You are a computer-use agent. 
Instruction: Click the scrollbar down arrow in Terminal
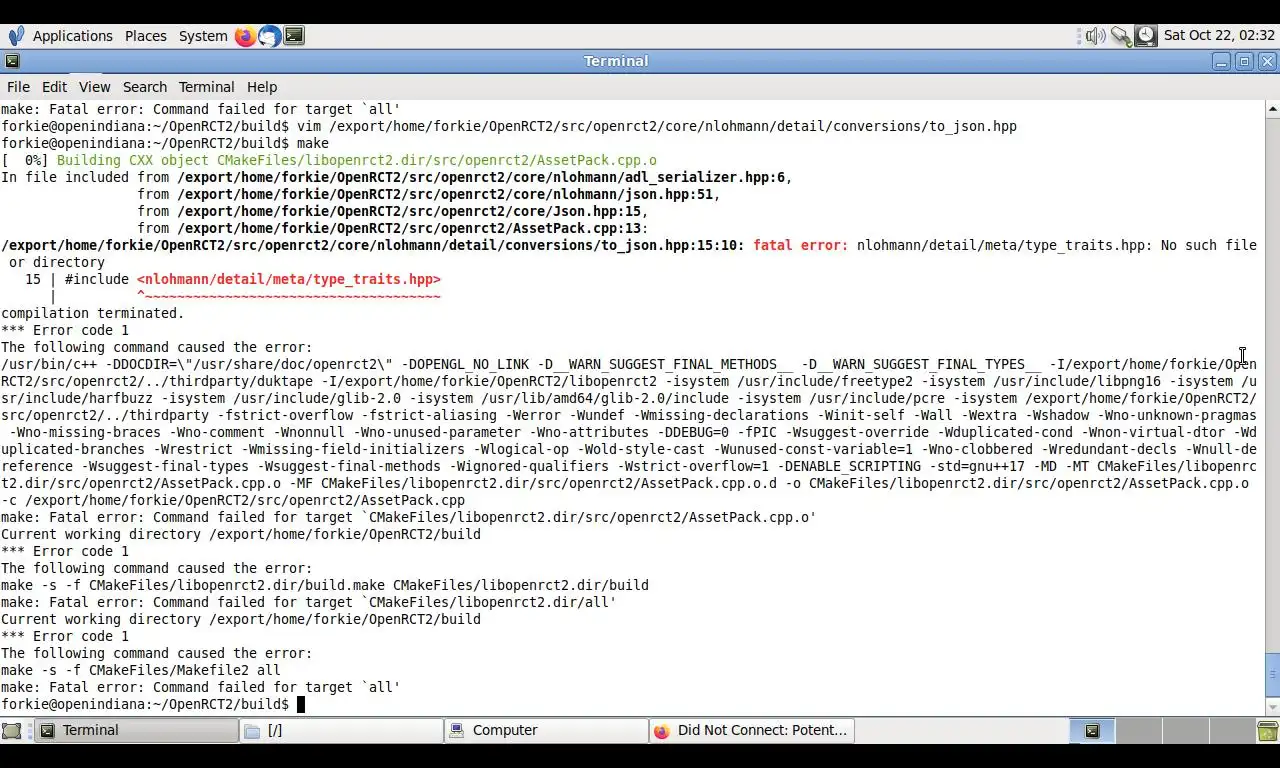click(x=1272, y=707)
